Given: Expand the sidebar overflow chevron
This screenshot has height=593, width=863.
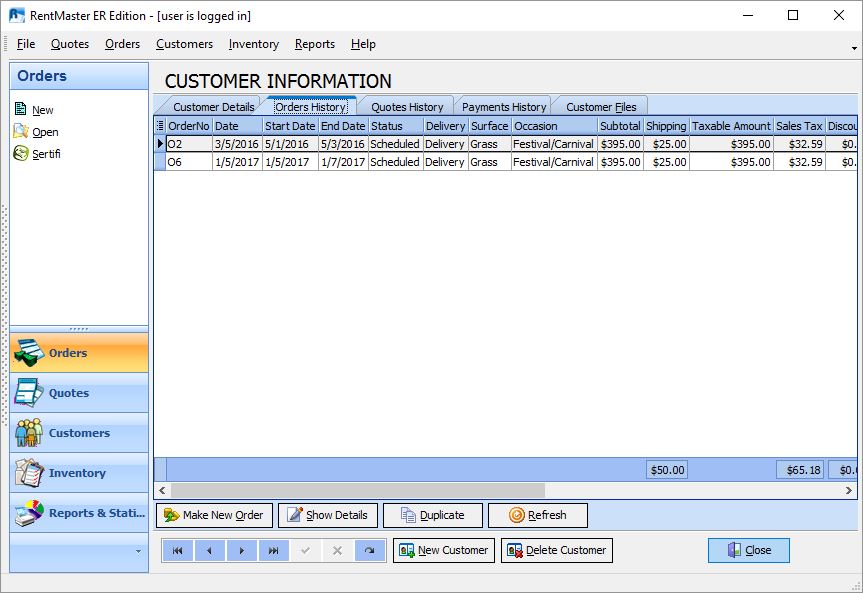Looking at the screenshot, I should (138, 551).
